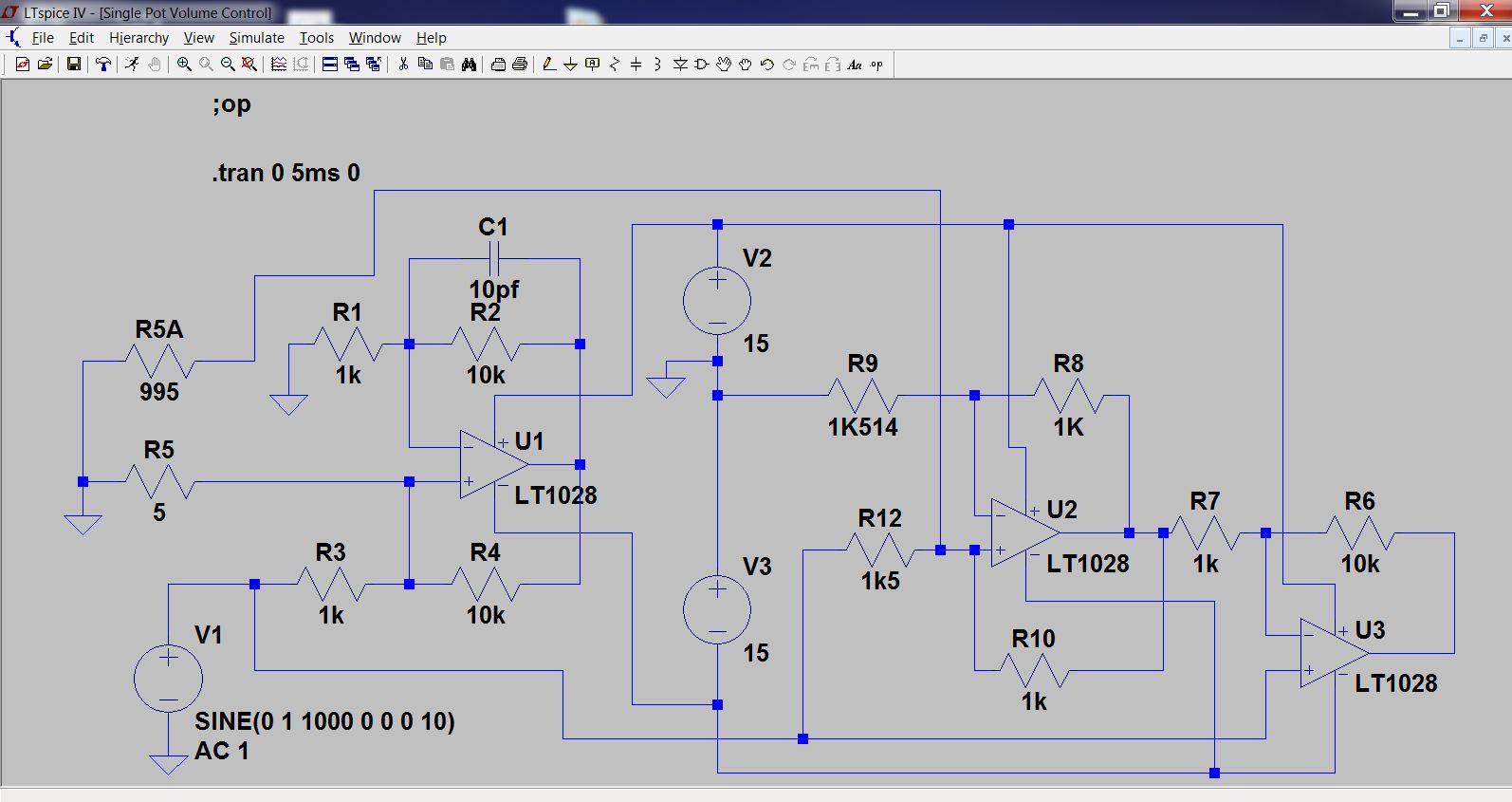This screenshot has width=1512, height=802.
Task: Click the AC 1 text under V1
Action: tap(222, 751)
